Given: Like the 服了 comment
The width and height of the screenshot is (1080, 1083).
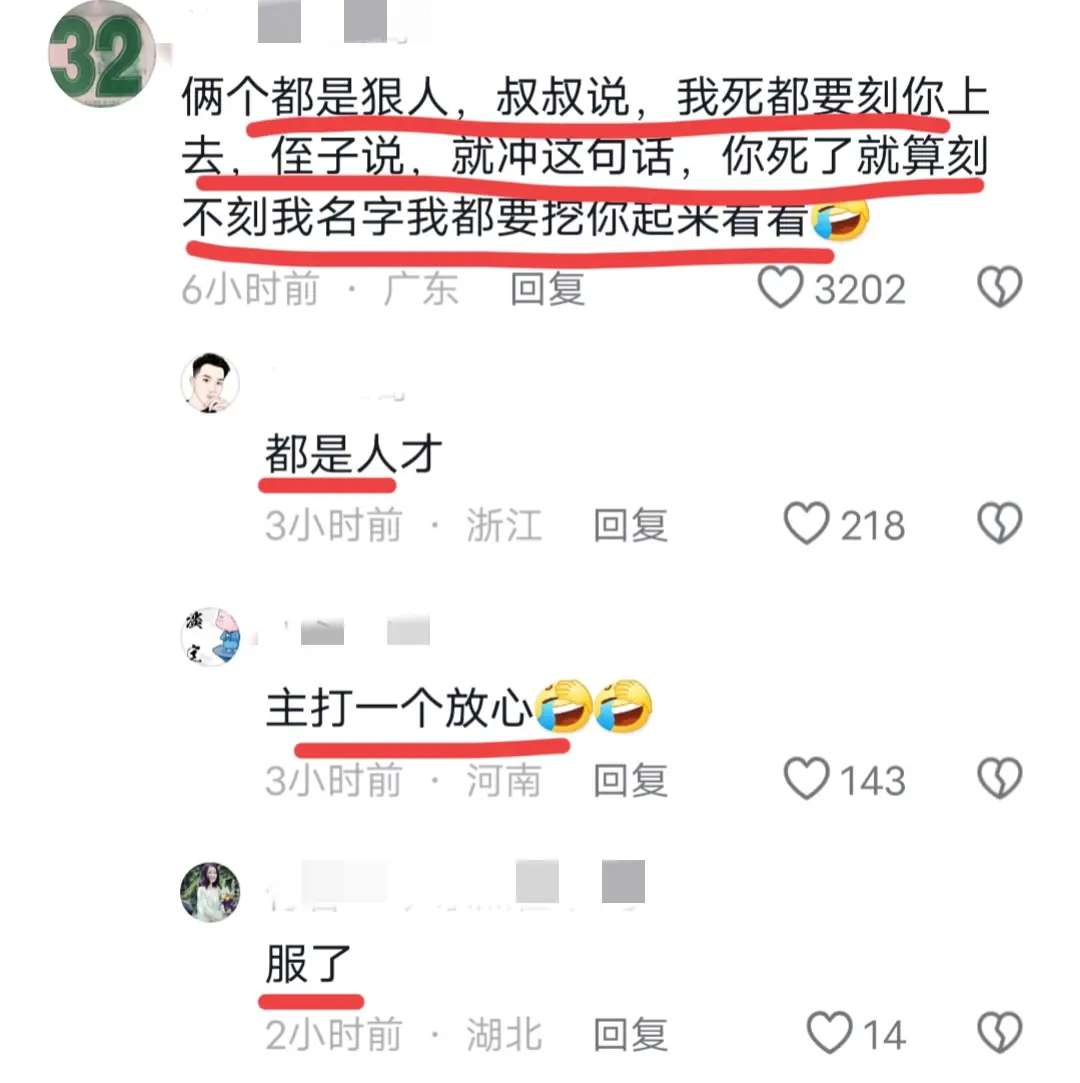Looking at the screenshot, I should (x=829, y=1033).
